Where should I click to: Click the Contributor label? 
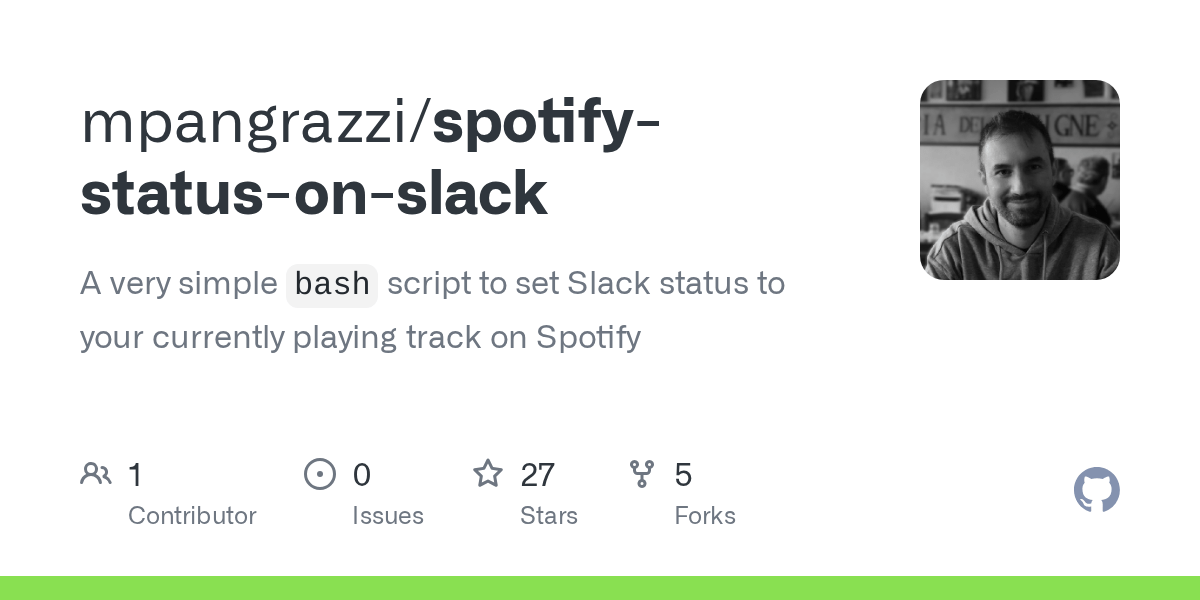192,516
